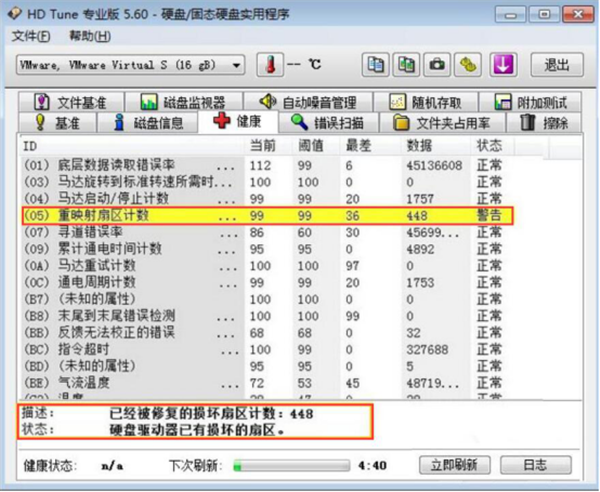The width and height of the screenshot is (600, 492).
Task: Switch to the 自动噪音管理 tab
Action: (308, 102)
